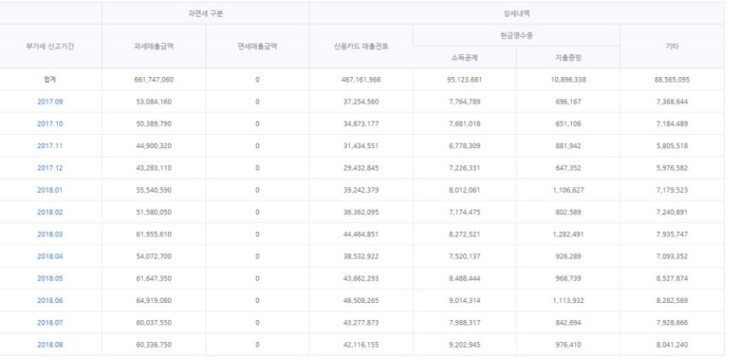Select cell value 7,368,644
This screenshot has width=740, height=360.
pyautogui.click(x=672, y=102)
